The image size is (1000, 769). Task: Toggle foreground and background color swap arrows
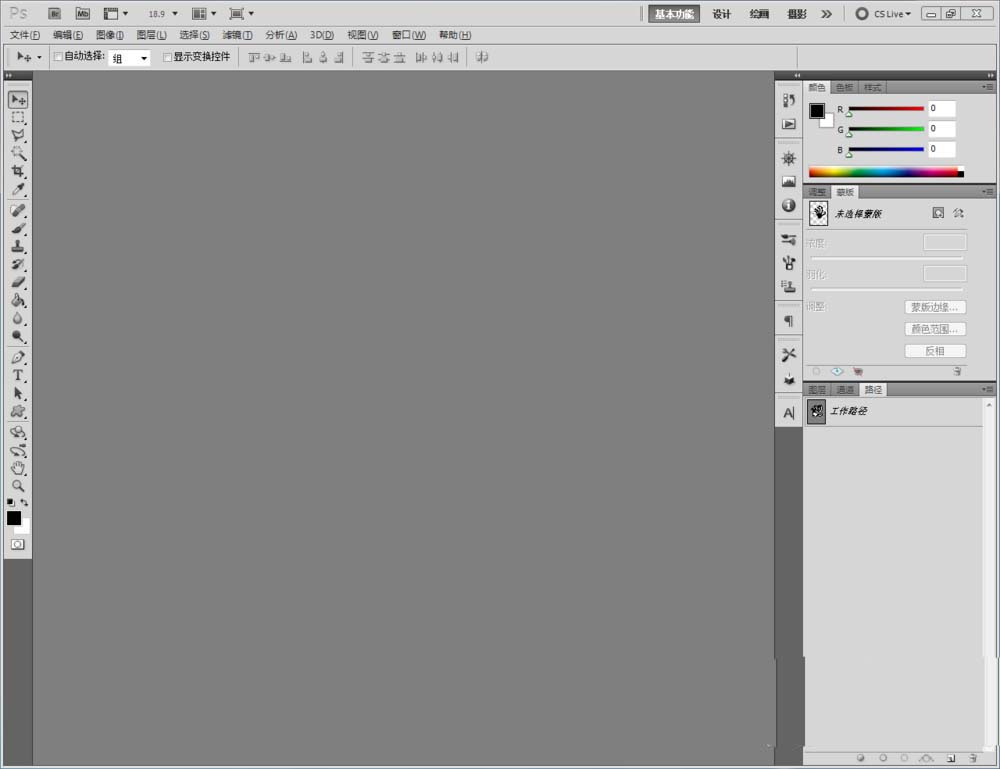25,503
